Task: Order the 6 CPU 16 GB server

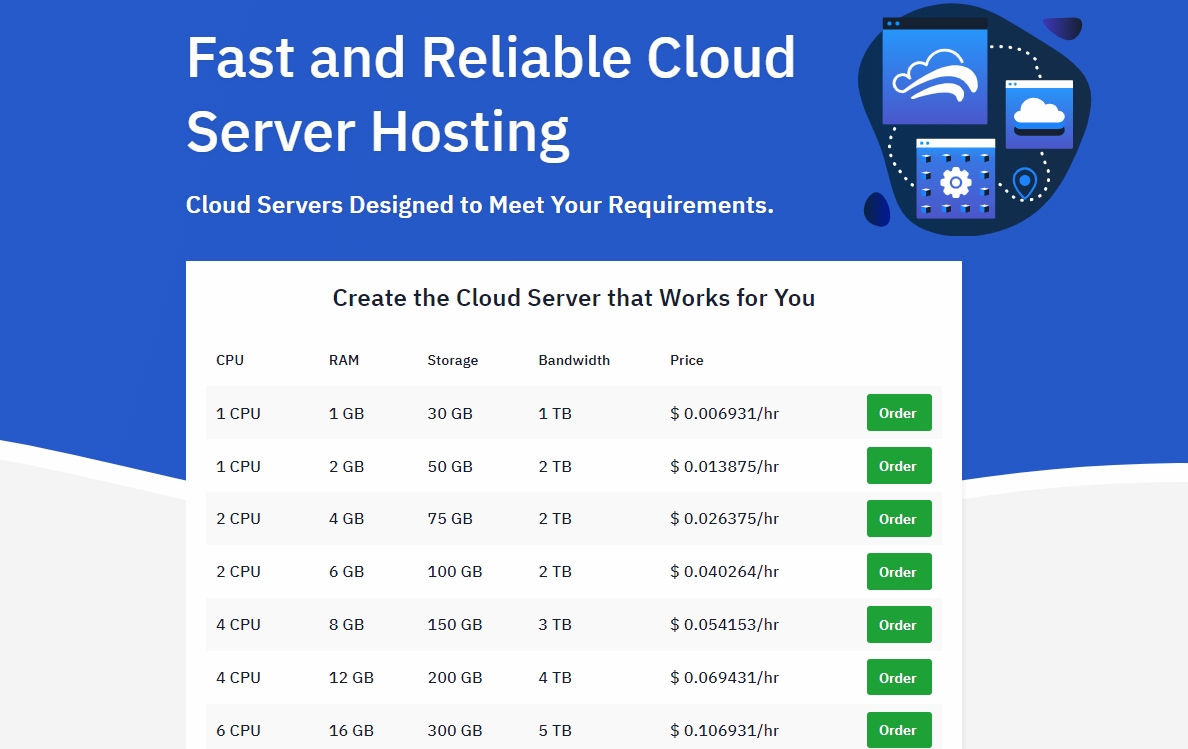Action: point(898,730)
